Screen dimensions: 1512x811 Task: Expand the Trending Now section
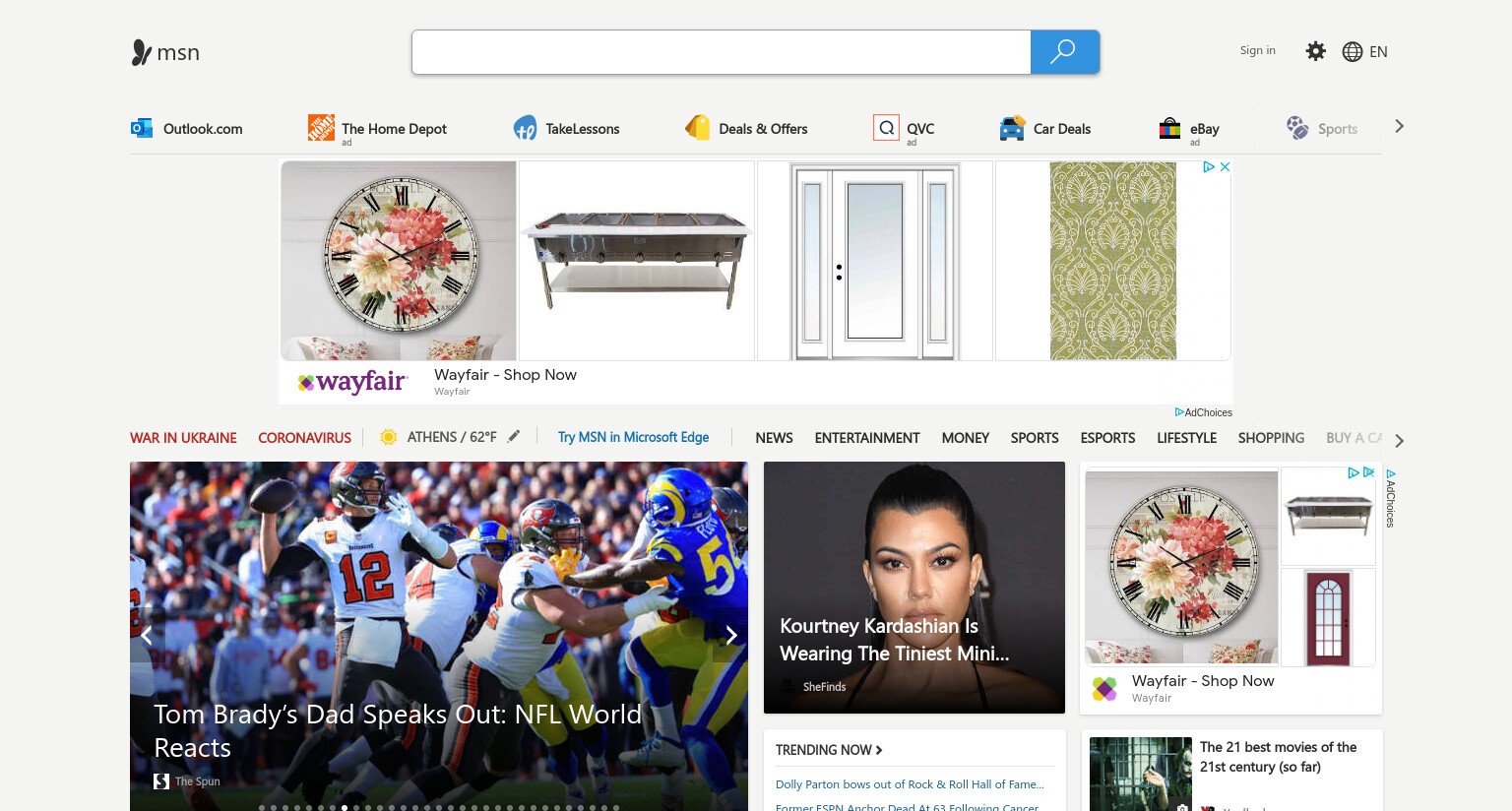[829, 750]
